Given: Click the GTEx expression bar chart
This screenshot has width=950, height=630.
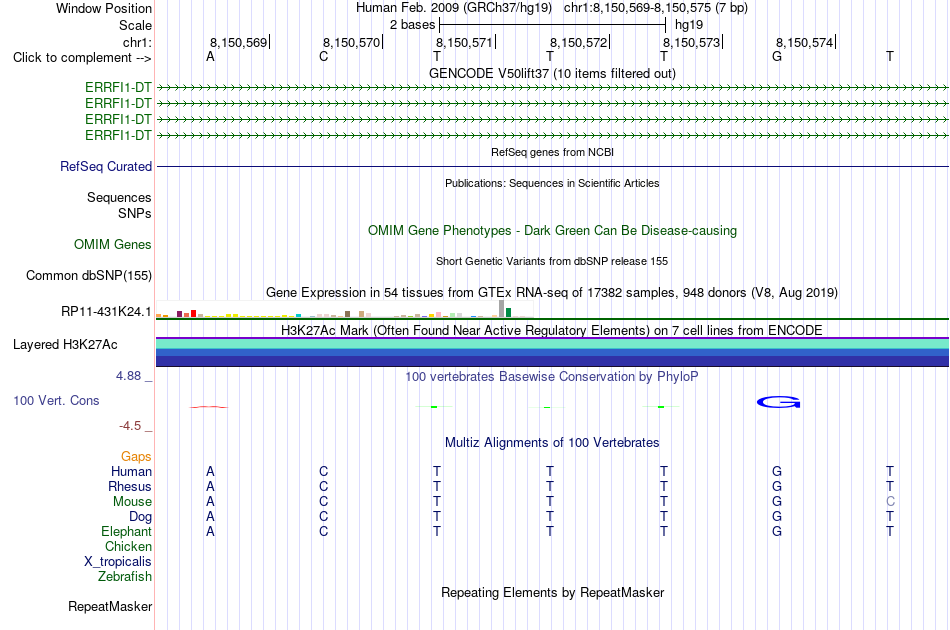Looking at the screenshot, I should (344, 310).
